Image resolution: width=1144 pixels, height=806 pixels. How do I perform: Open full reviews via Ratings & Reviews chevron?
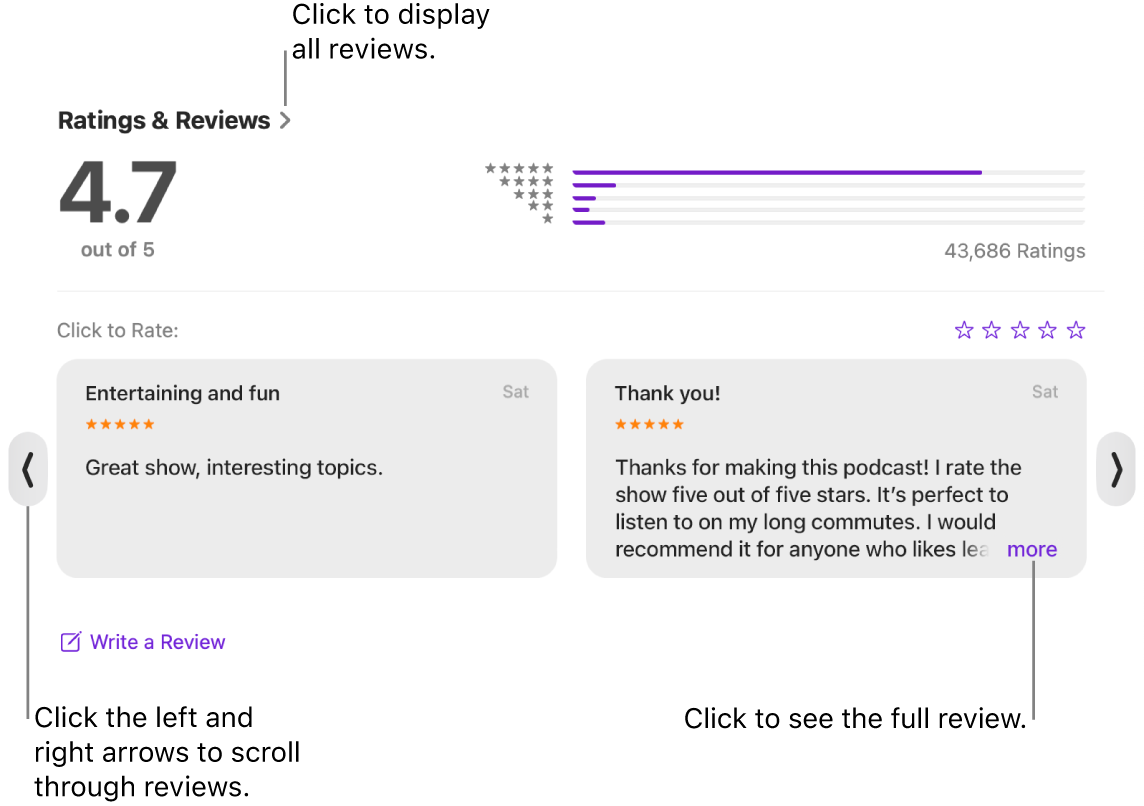(x=287, y=120)
